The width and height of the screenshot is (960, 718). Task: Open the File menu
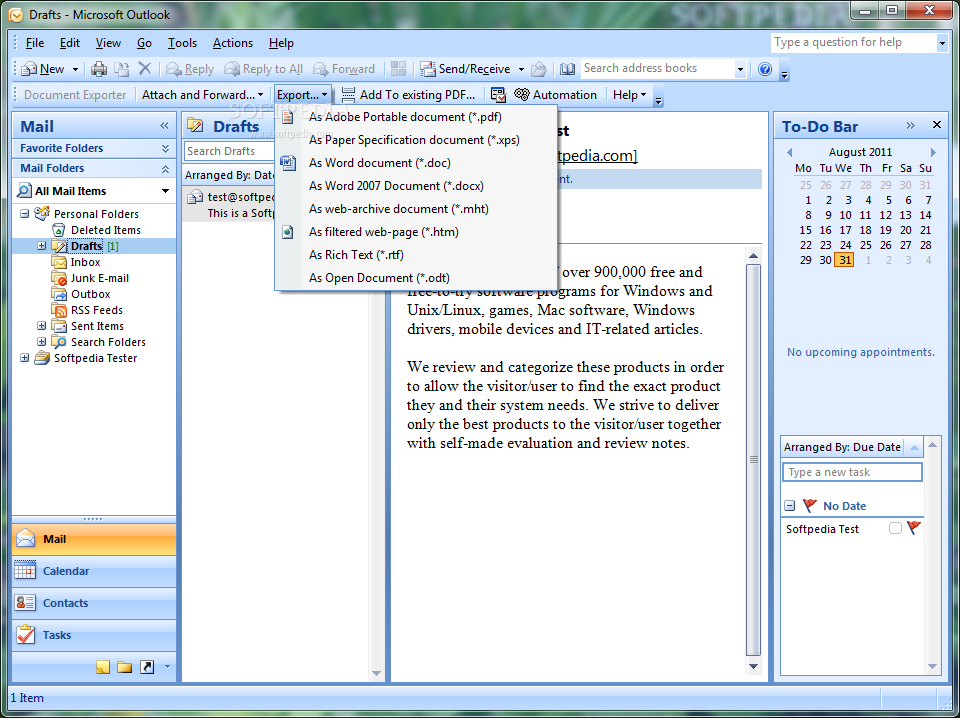tap(34, 43)
